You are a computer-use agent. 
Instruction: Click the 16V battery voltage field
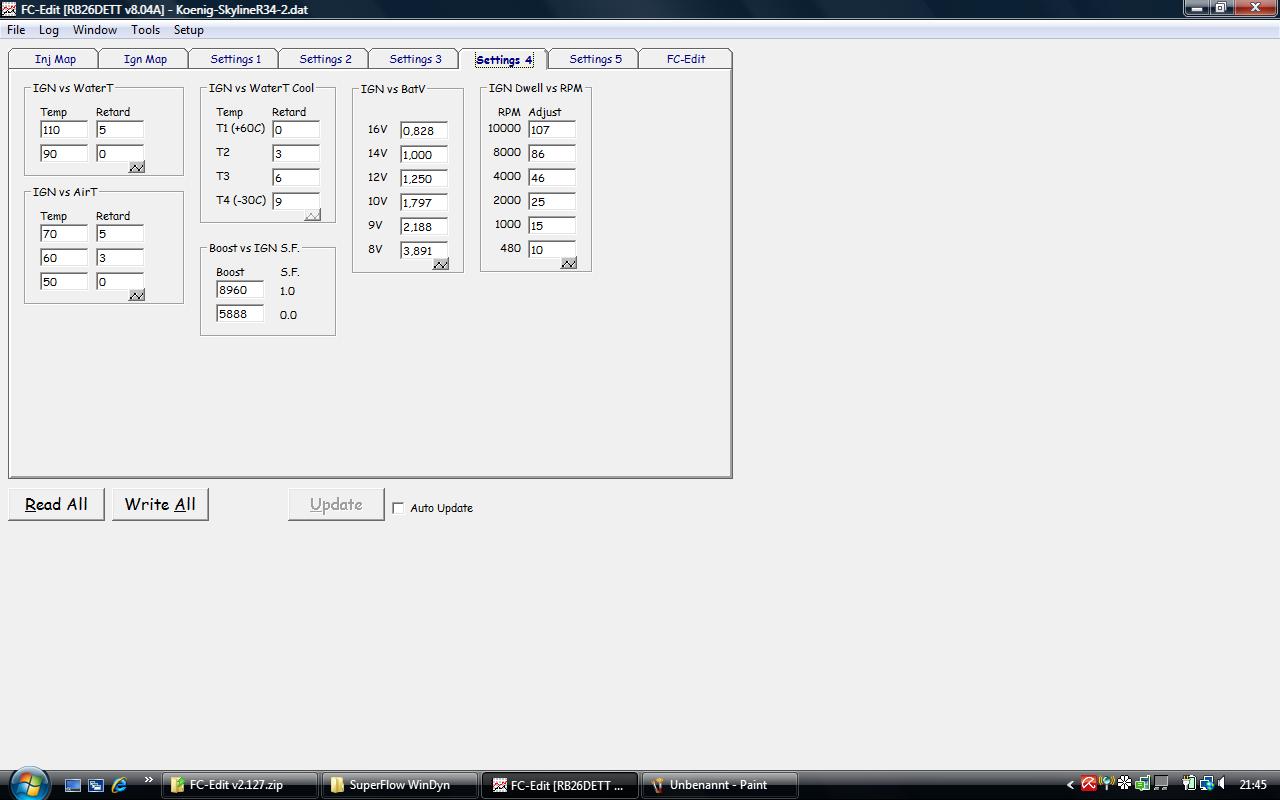[424, 131]
